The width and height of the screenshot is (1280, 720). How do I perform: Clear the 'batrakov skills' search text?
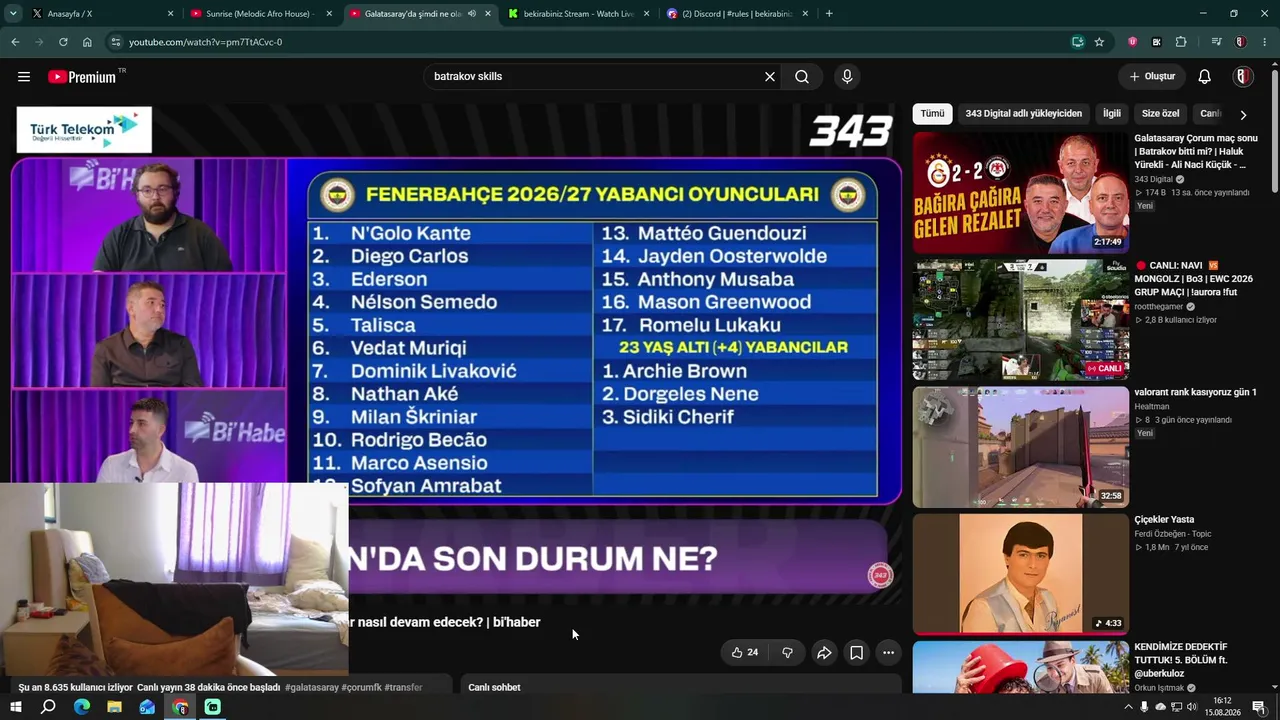click(x=770, y=77)
